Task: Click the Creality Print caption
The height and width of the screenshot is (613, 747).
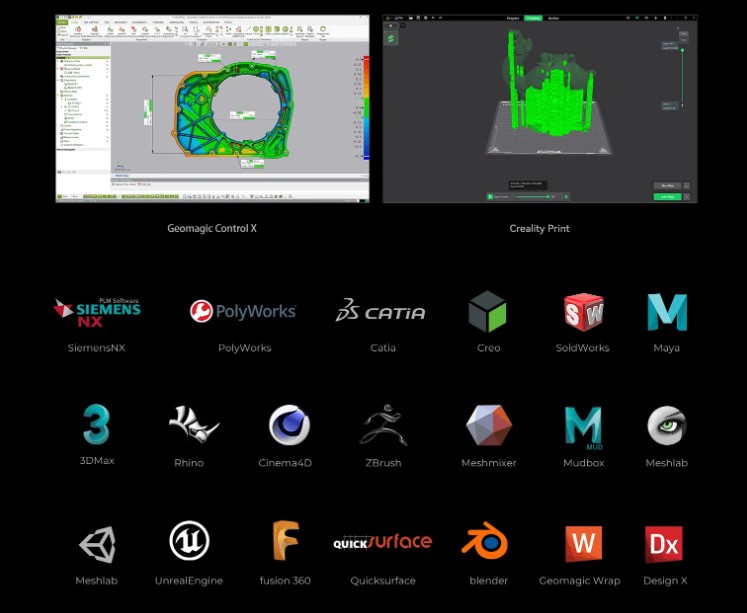Action: pos(539,229)
